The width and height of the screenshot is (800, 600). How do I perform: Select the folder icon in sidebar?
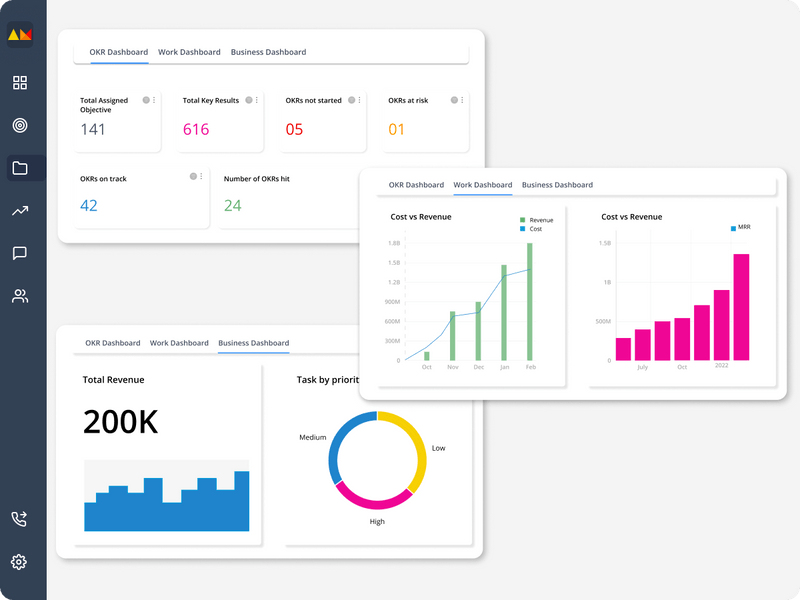20,168
